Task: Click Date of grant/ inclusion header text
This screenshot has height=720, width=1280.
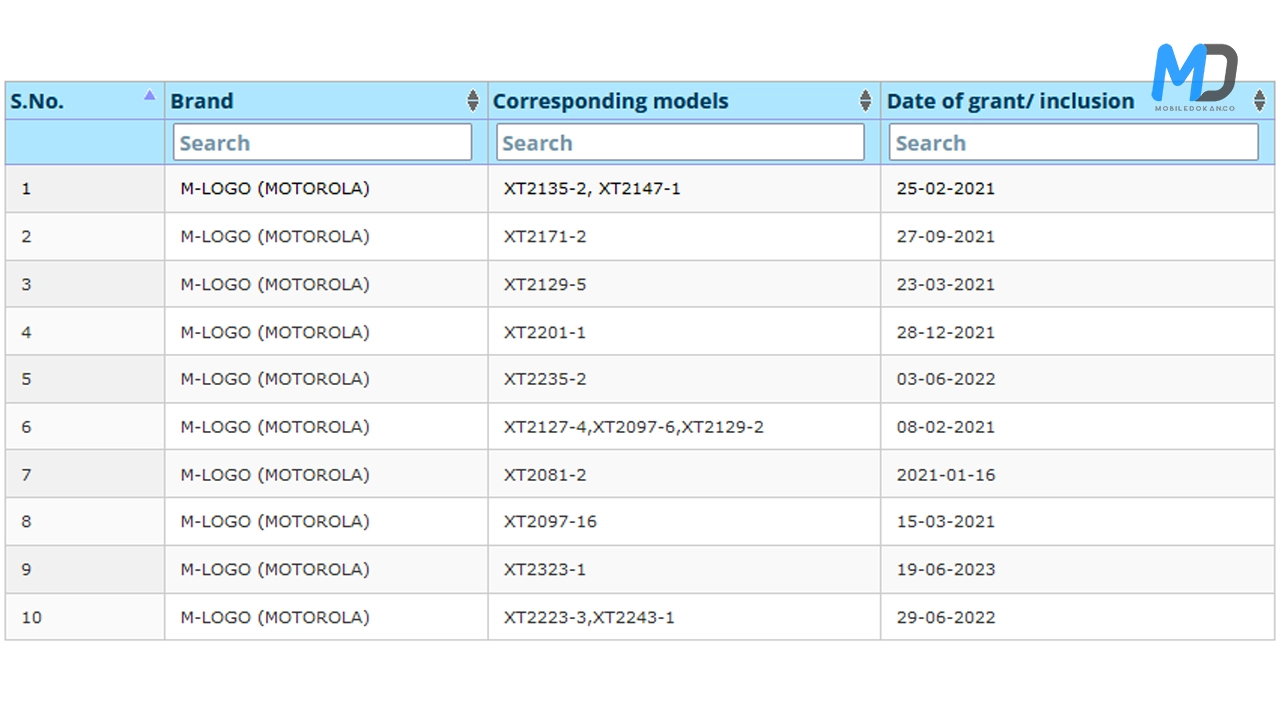Action: pyautogui.click(x=1010, y=101)
